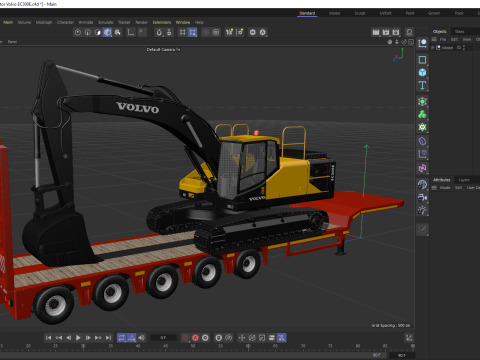Switch to the Takes tab
The height and width of the screenshot is (360, 480).
[459, 31]
